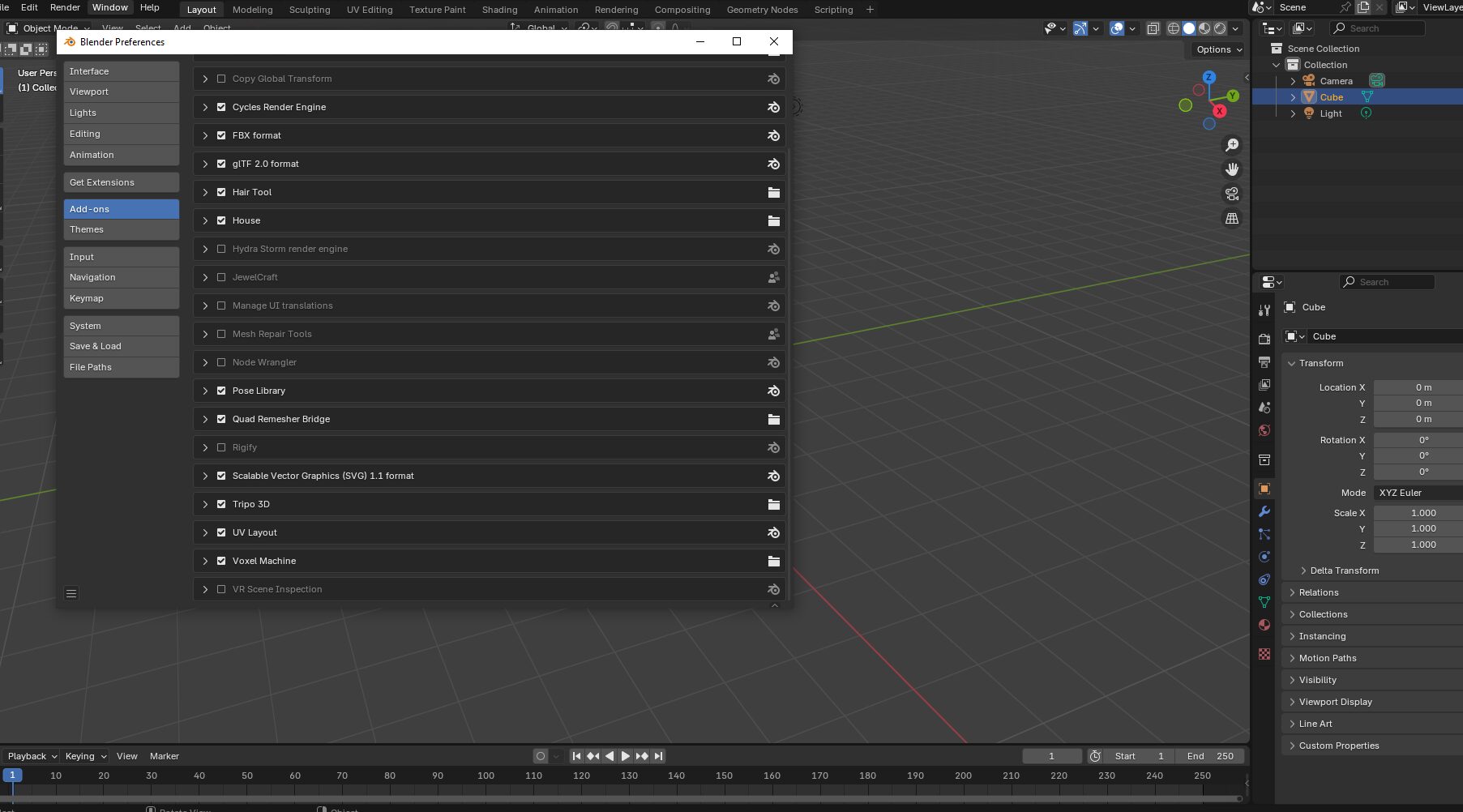
Task: Select the Themes preferences section
Action: [x=122, y=229]
